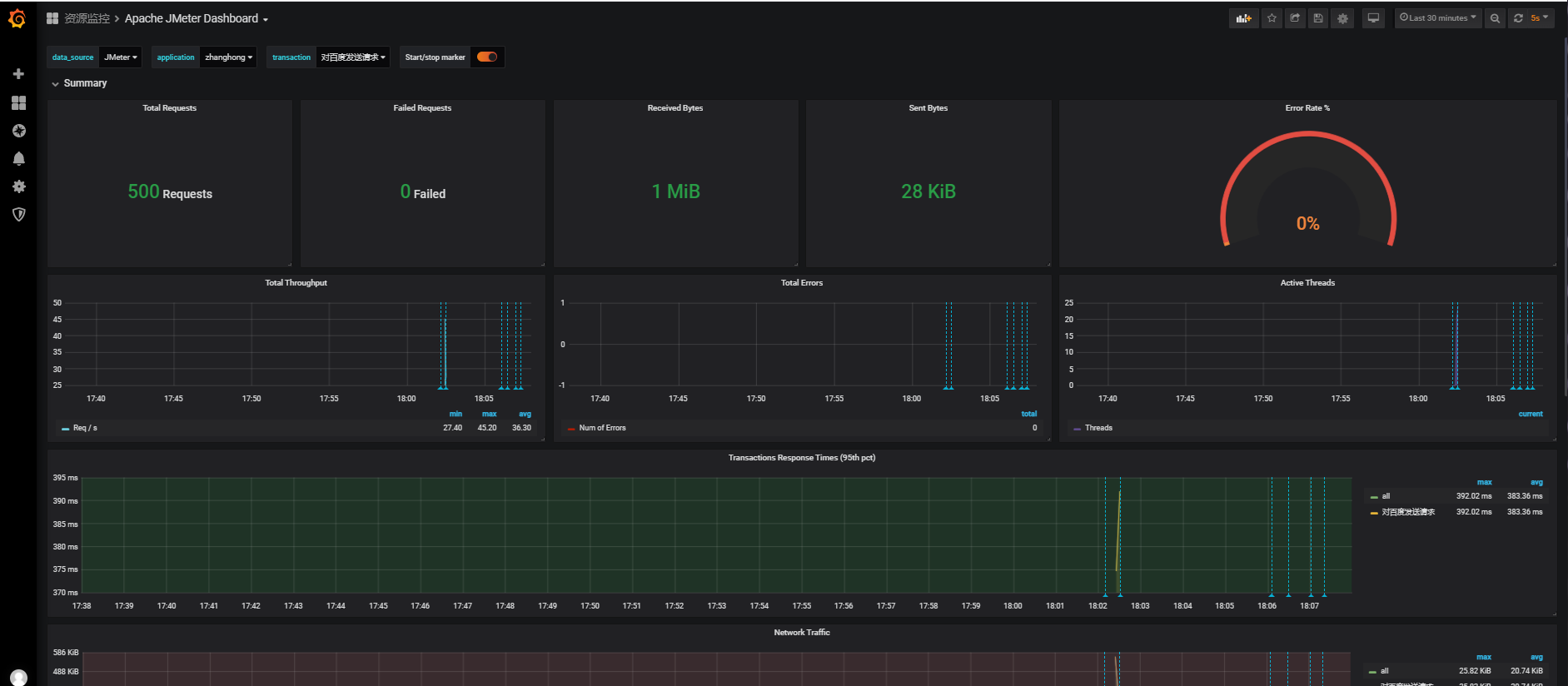Open the Total Requests panel title menu
This screenshot has width=1568, height=686.
(x=170, y=108)
